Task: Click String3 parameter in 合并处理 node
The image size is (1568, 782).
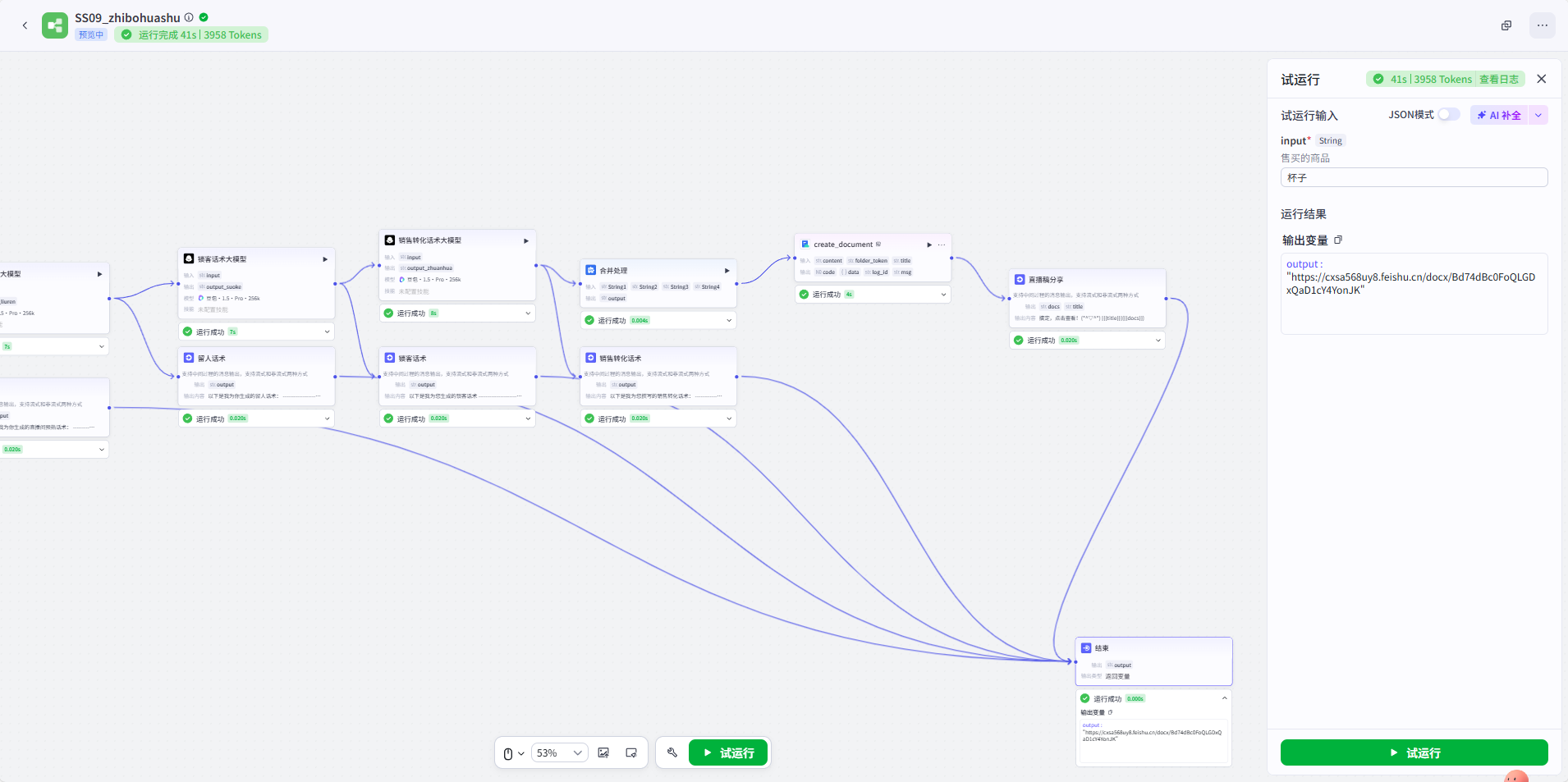Action: coord(676,287)
